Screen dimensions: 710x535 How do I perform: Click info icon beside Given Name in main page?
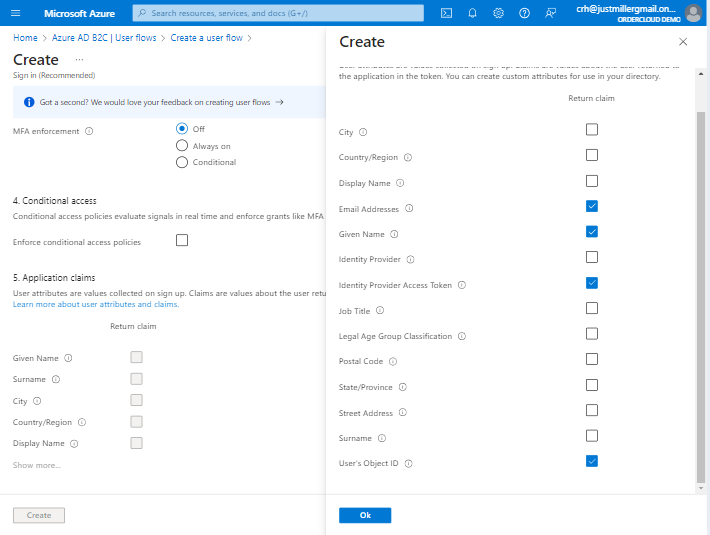68,358
